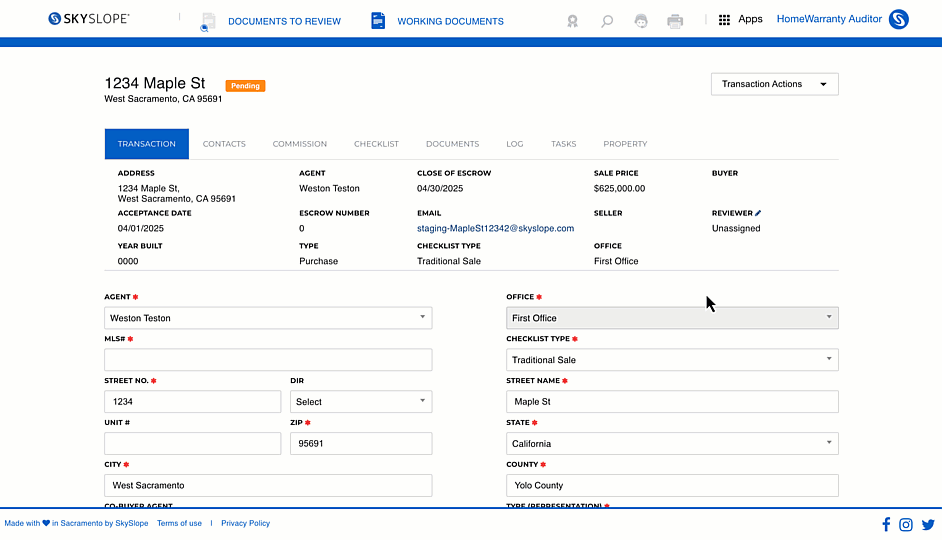Click into the MLS# input field
Screen dimensions: 942x540
(268, 360)
